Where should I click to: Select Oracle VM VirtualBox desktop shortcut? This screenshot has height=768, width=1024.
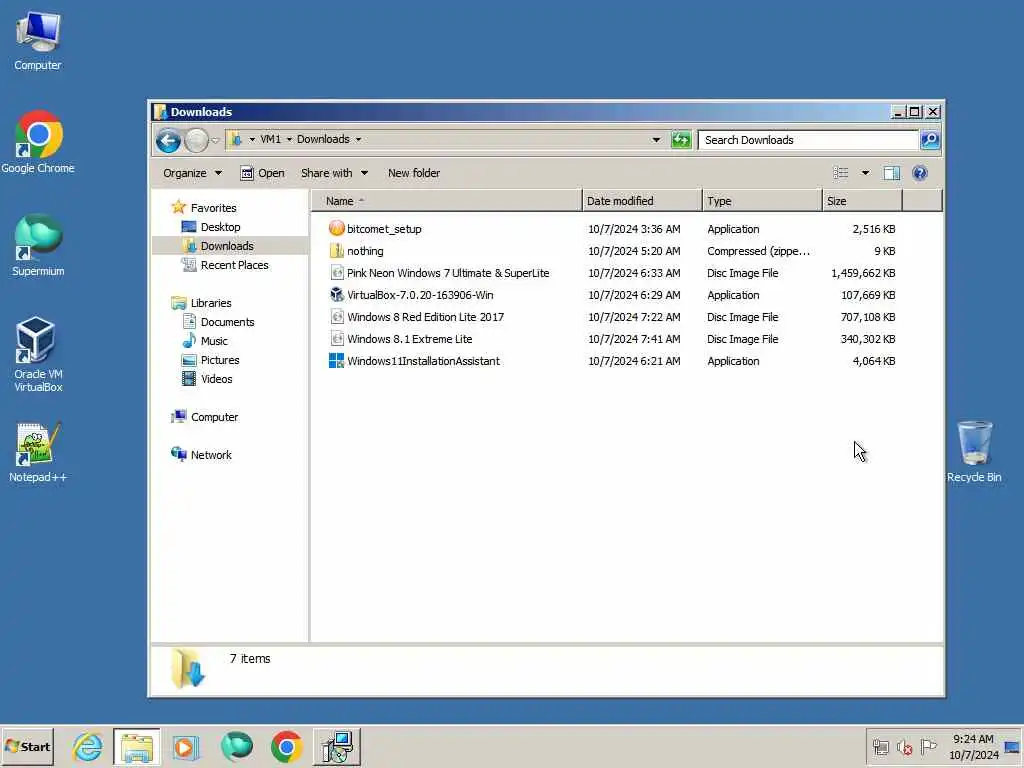(38, 354)
